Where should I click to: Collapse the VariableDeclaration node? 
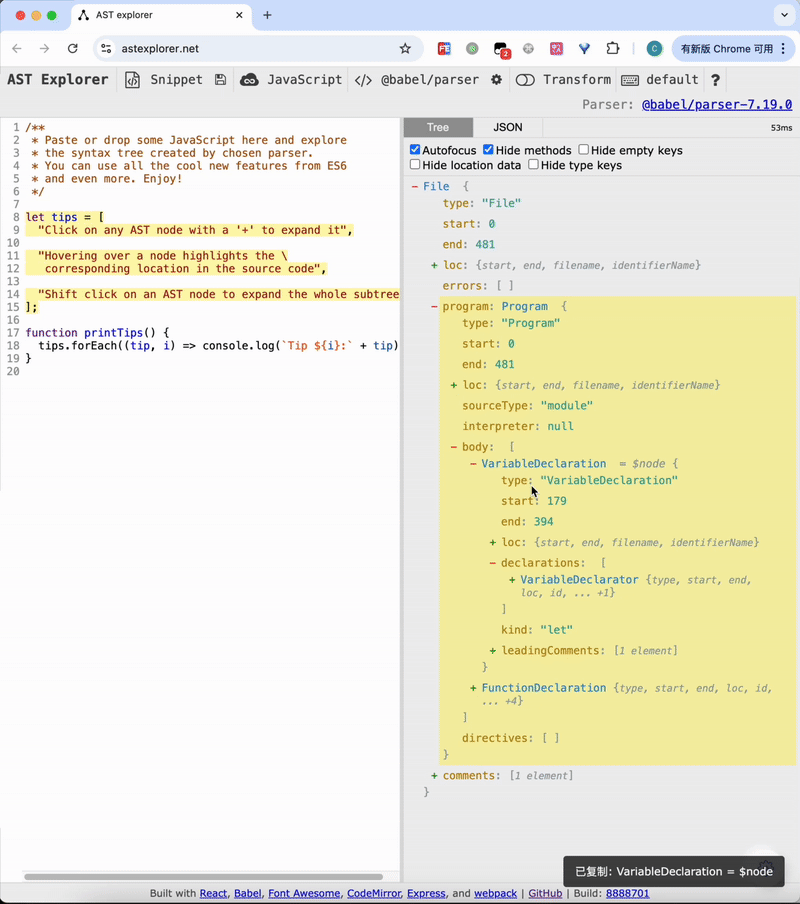click(473, 464)
